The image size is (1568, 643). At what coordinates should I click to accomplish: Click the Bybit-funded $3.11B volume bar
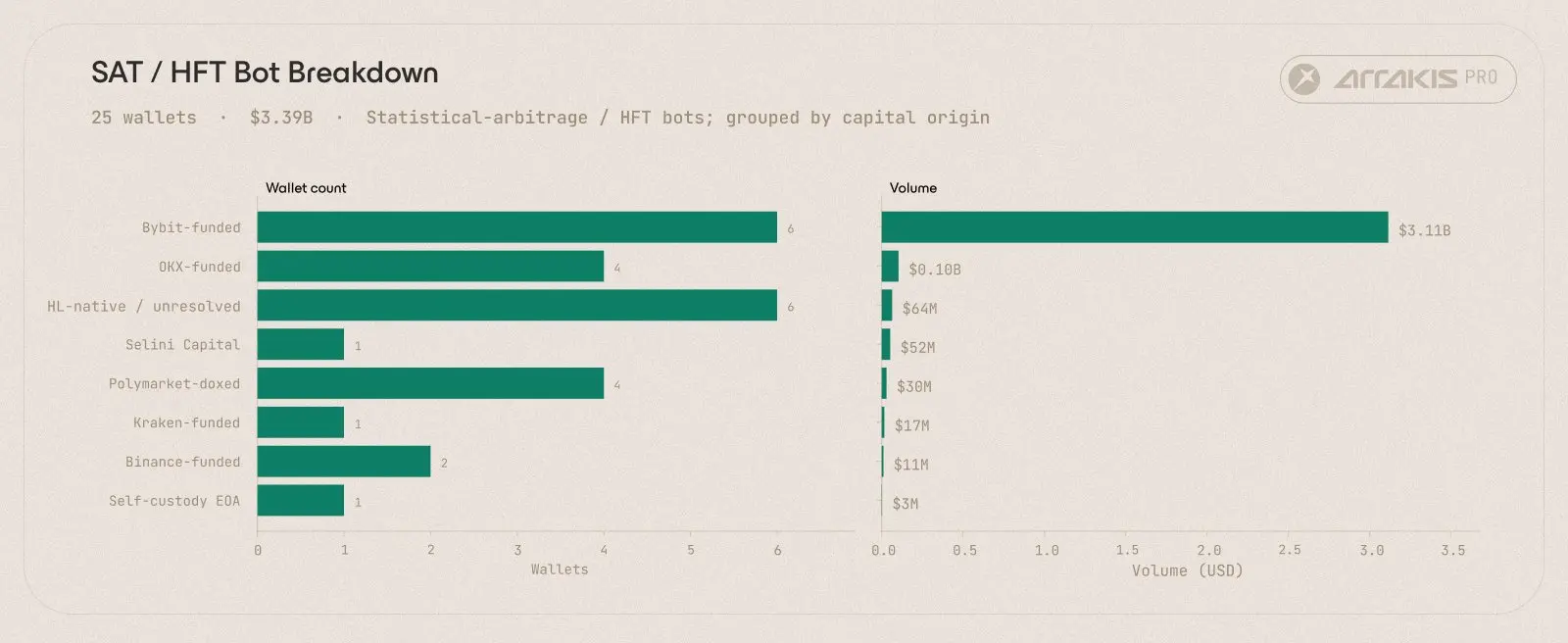pos(1135,227)
